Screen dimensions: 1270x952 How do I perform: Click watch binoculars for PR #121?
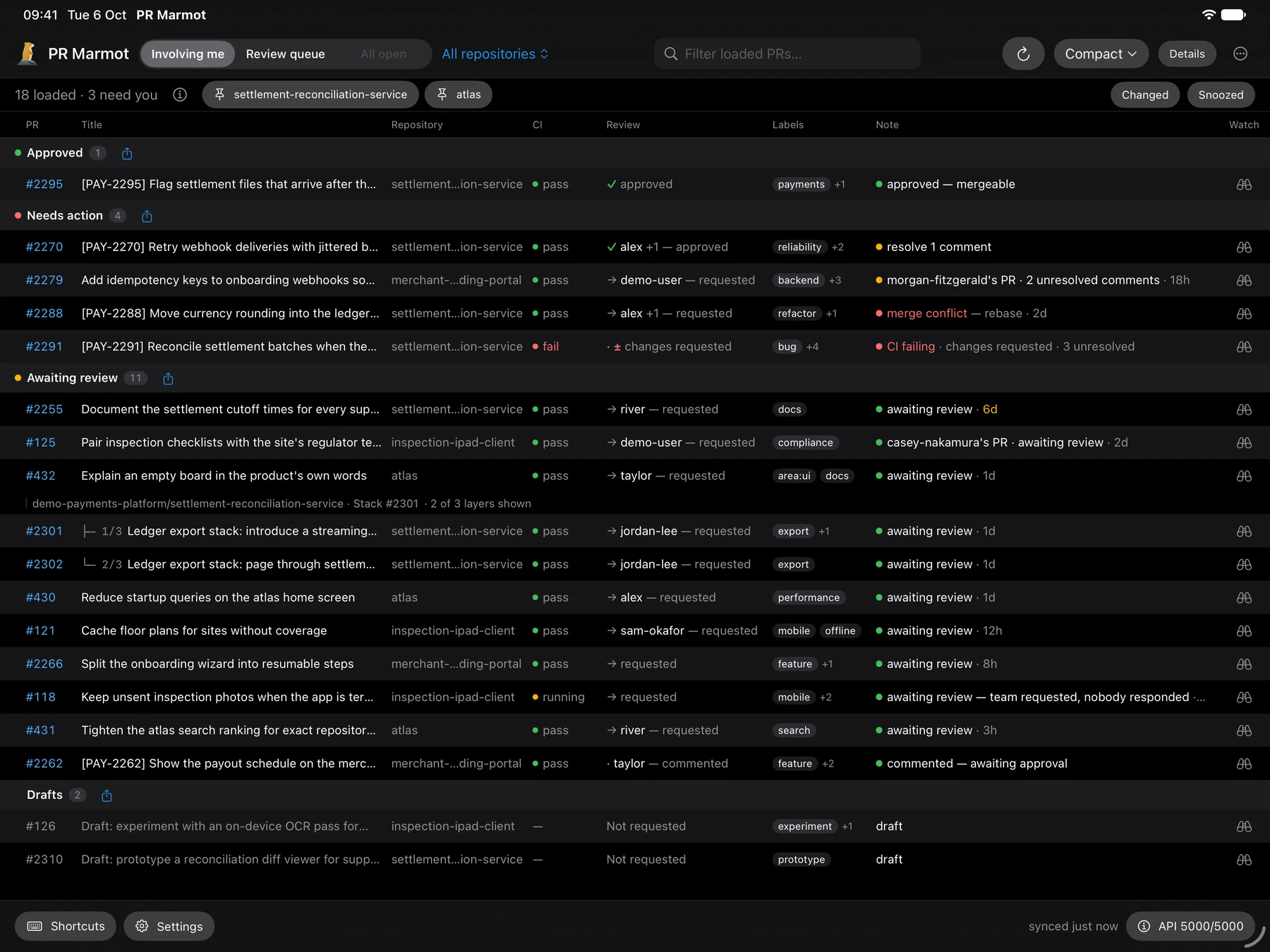1244,630
